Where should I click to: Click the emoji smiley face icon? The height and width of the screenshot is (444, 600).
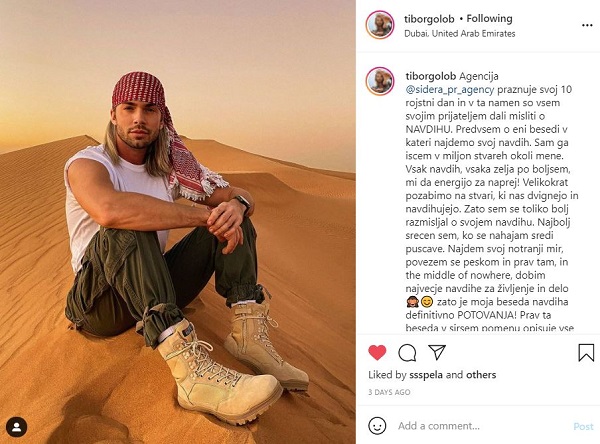(377, 426)
